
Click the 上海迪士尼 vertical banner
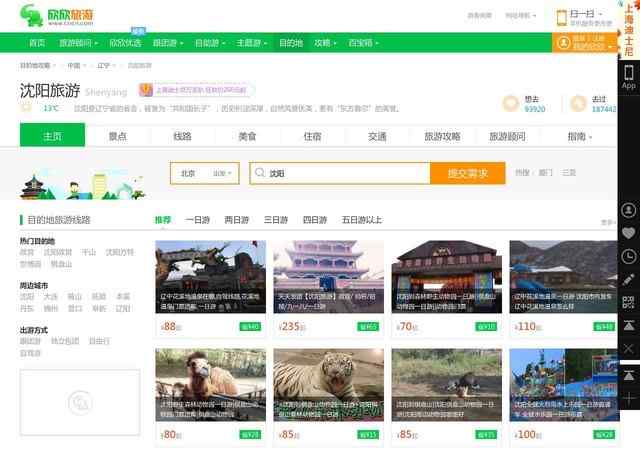click(x=628, y=29)
